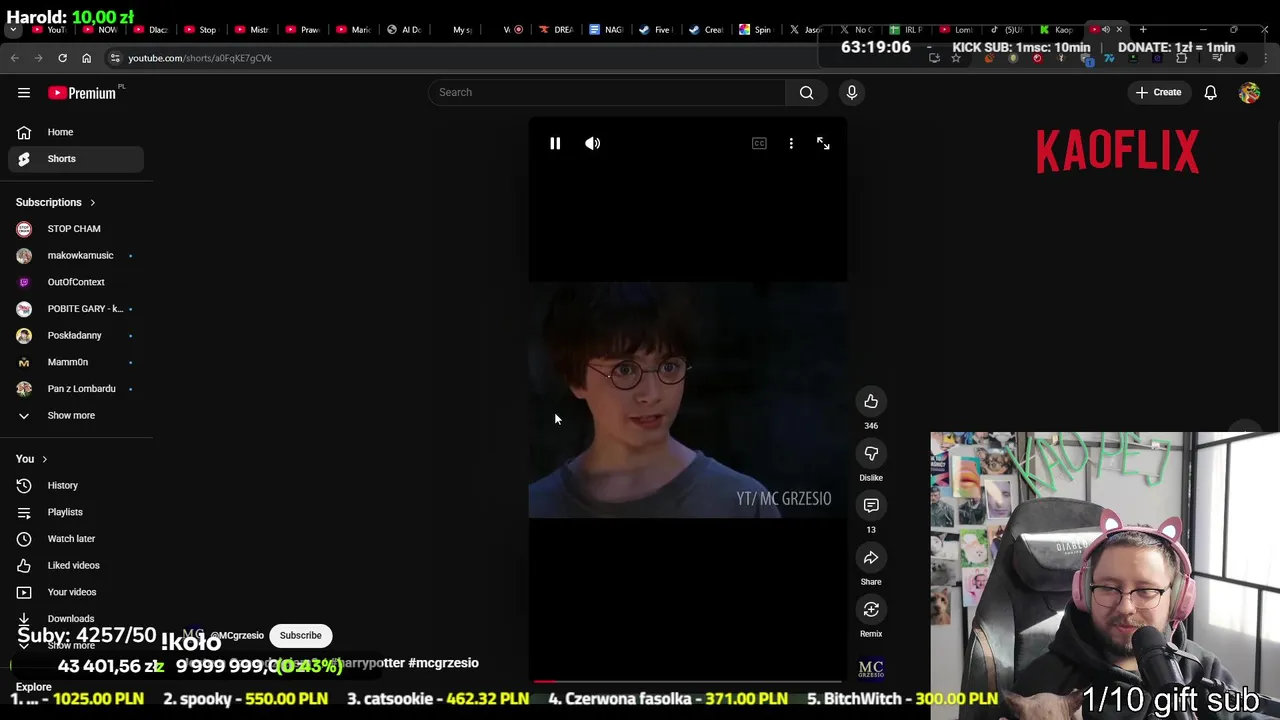Image resolution: width=1280 pixels, height=720 pixels.
Task: Open the POBITE GARY channel
Action: coord(76,308)
